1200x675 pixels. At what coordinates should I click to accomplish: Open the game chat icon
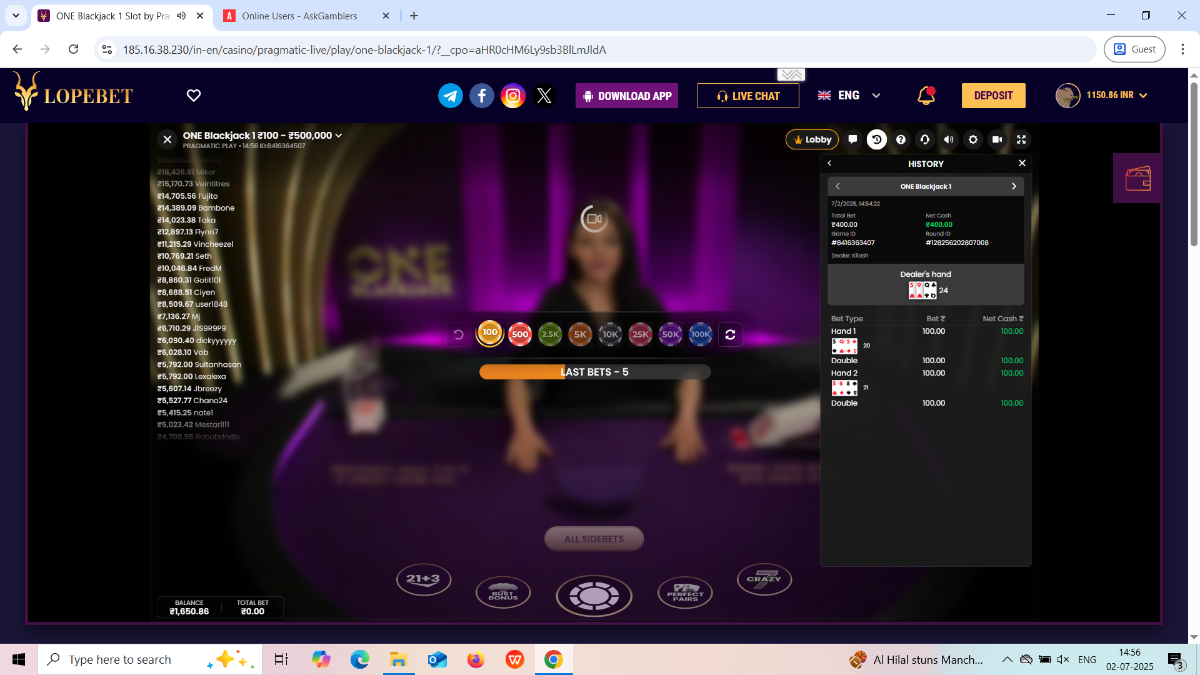(853, 140)
